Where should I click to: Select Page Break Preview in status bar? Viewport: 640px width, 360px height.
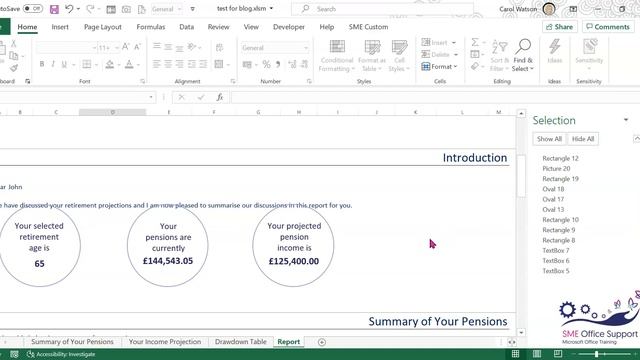pyautogui.click(x=558, y=354)
